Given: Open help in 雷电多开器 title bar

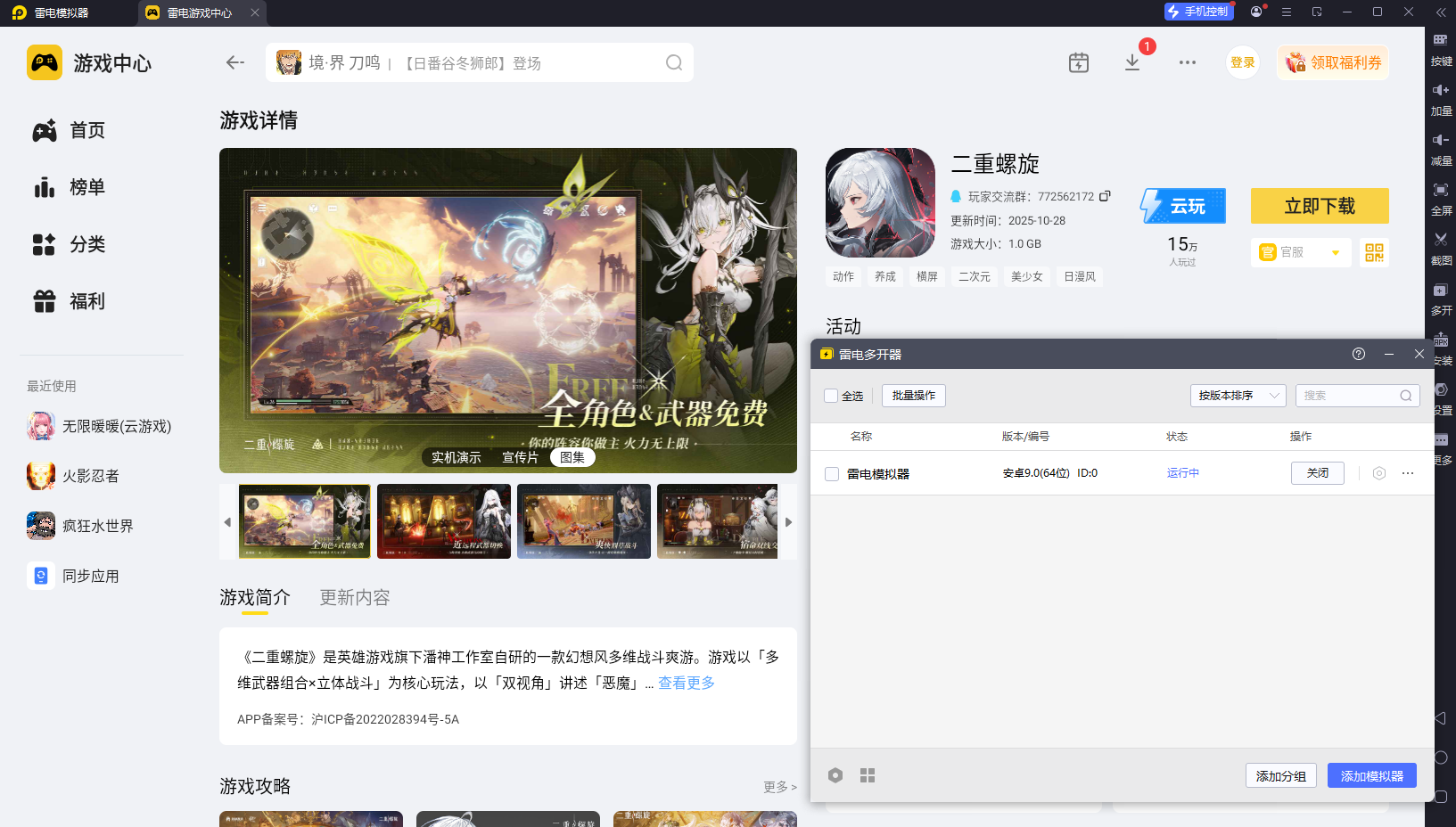Looking at the screenshot, I should point(1359,354).
